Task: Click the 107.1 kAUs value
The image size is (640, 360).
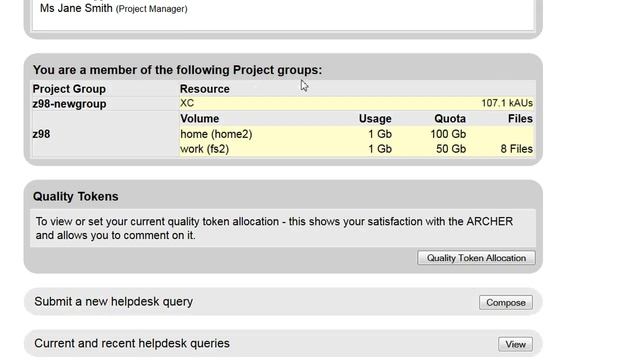Action: coord(507,103)
